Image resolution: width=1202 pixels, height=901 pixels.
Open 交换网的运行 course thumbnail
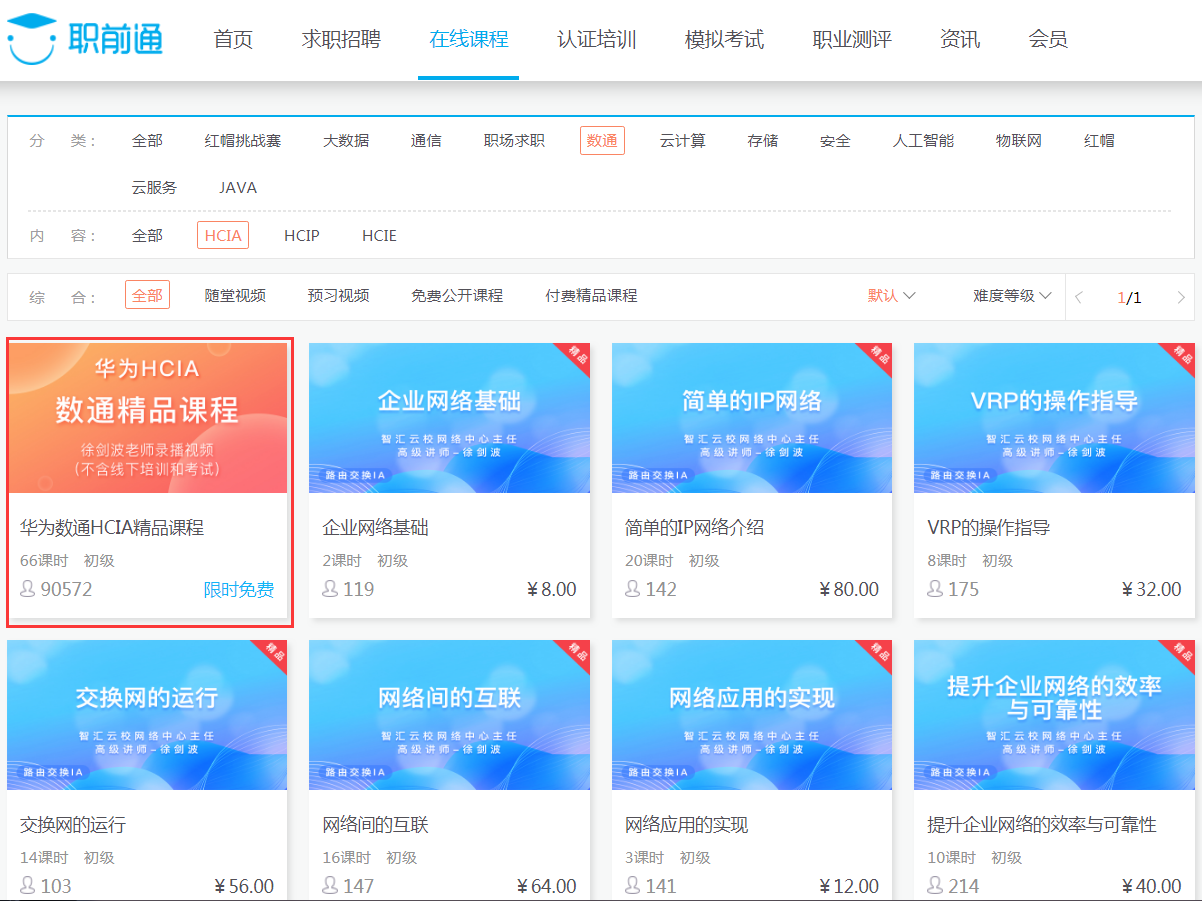tap(147, 715)
